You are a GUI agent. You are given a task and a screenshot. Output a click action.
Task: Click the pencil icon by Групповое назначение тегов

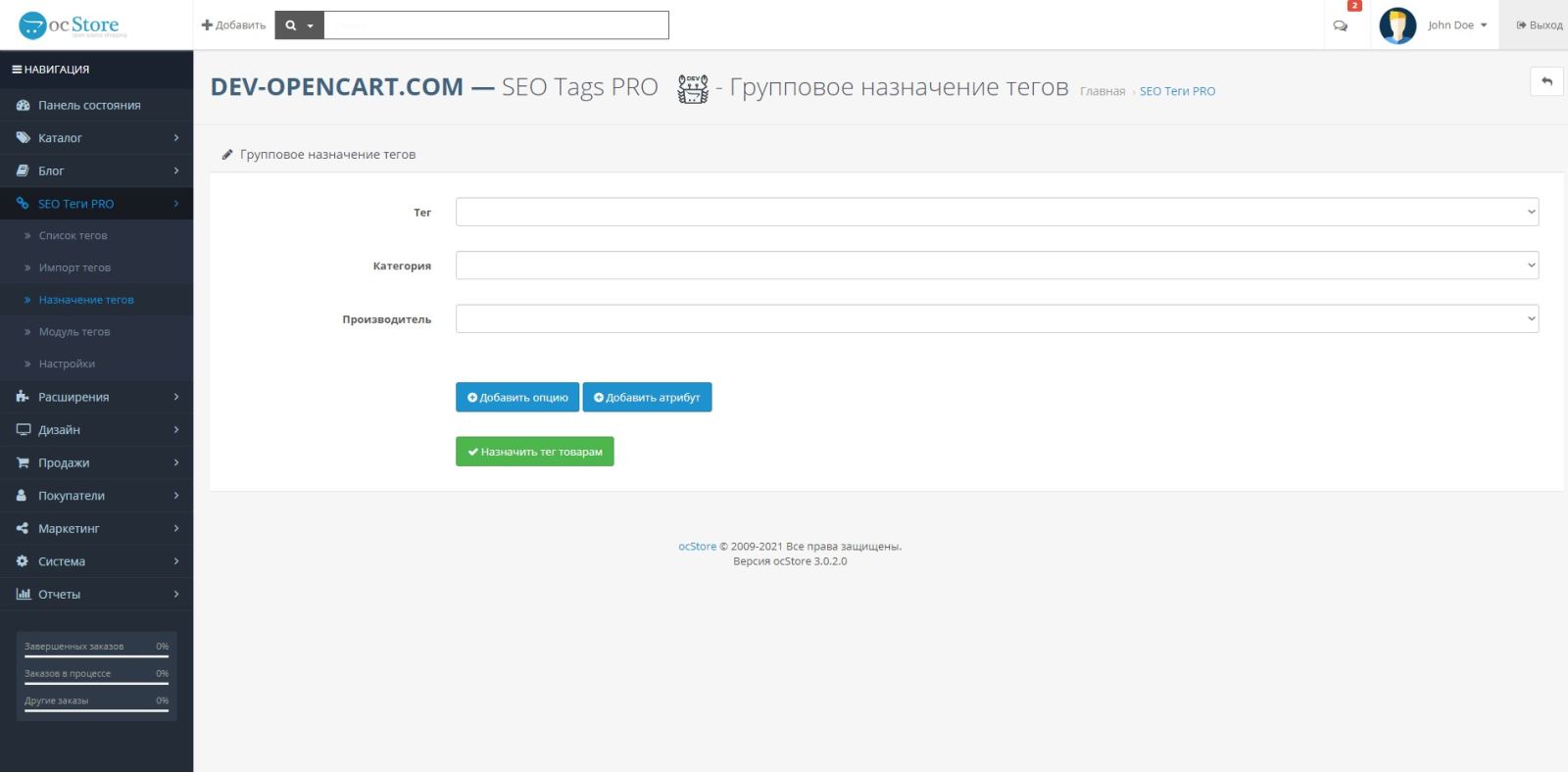(x=227, y=155)
